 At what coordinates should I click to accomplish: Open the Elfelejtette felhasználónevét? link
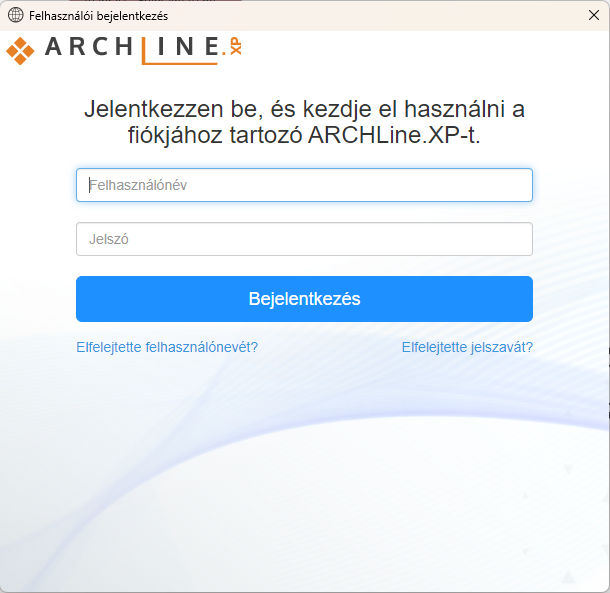click(167, 347)
